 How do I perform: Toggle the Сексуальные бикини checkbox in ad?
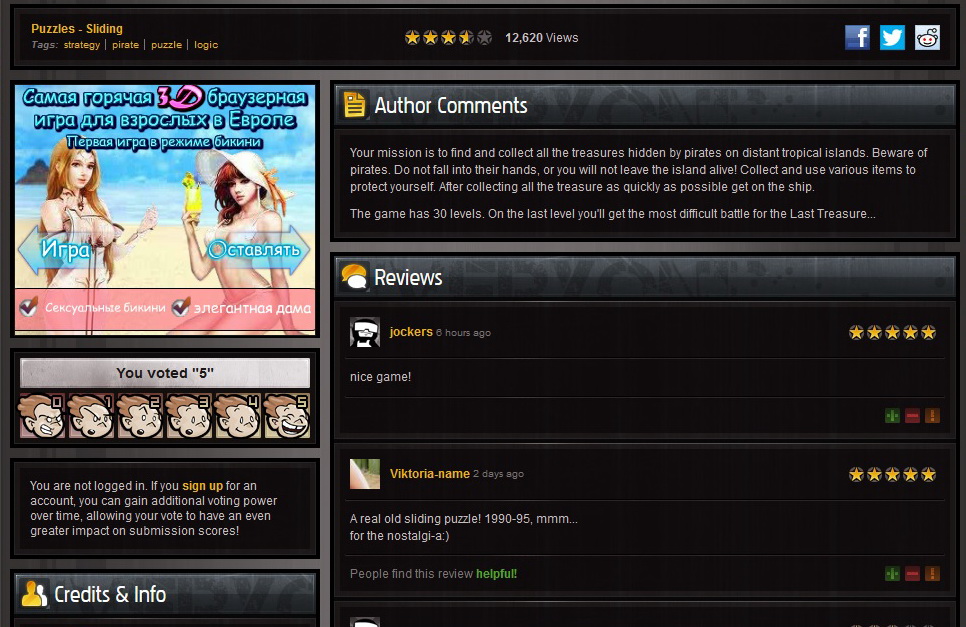point(28,307)
